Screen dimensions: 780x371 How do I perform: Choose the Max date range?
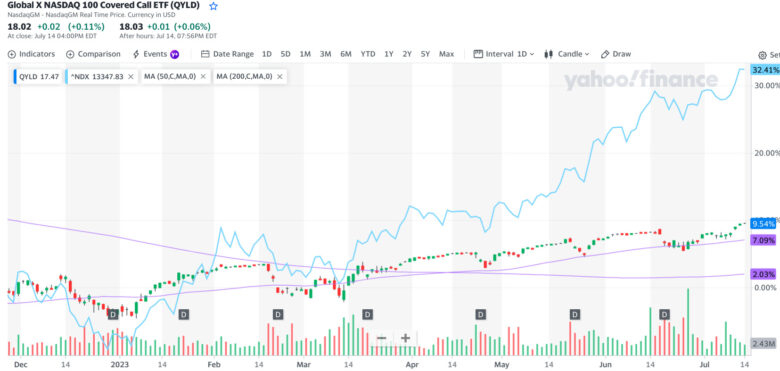[447, 54]
